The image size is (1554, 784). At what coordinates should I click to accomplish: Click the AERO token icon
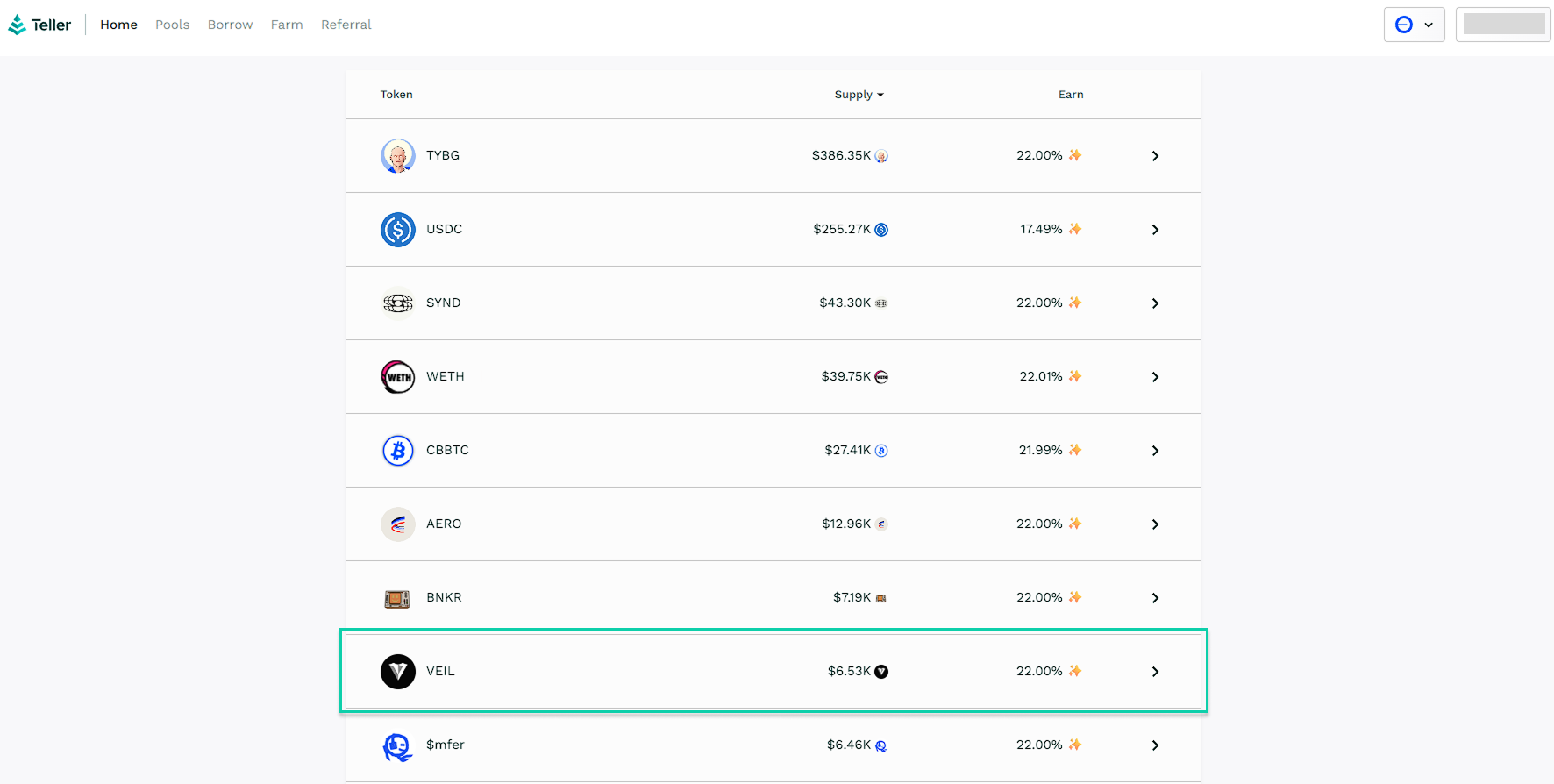398,524
